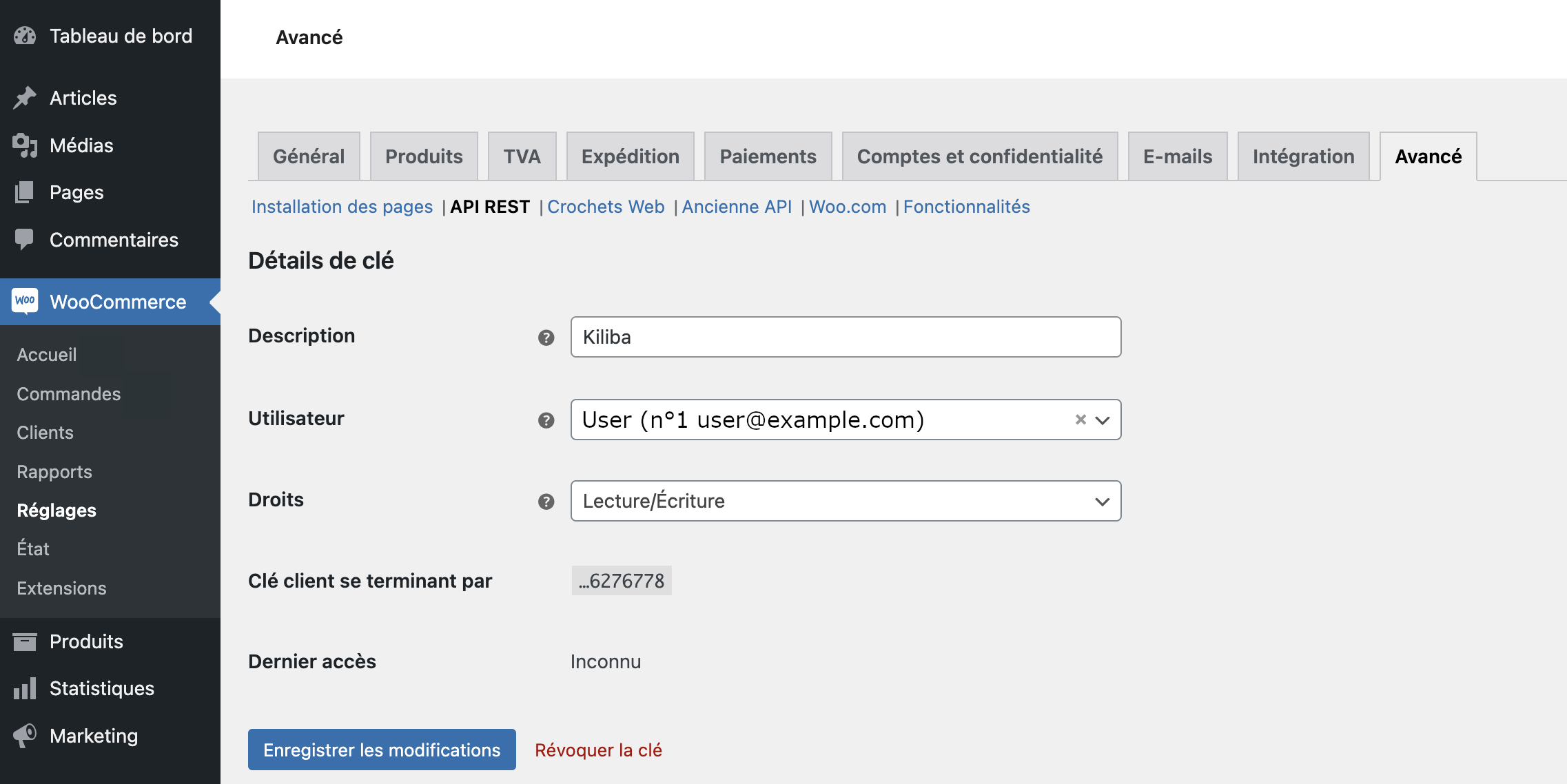Open Fonctionnalités link
This screenshot has width=1567, height=784.
tap(966, 207)
